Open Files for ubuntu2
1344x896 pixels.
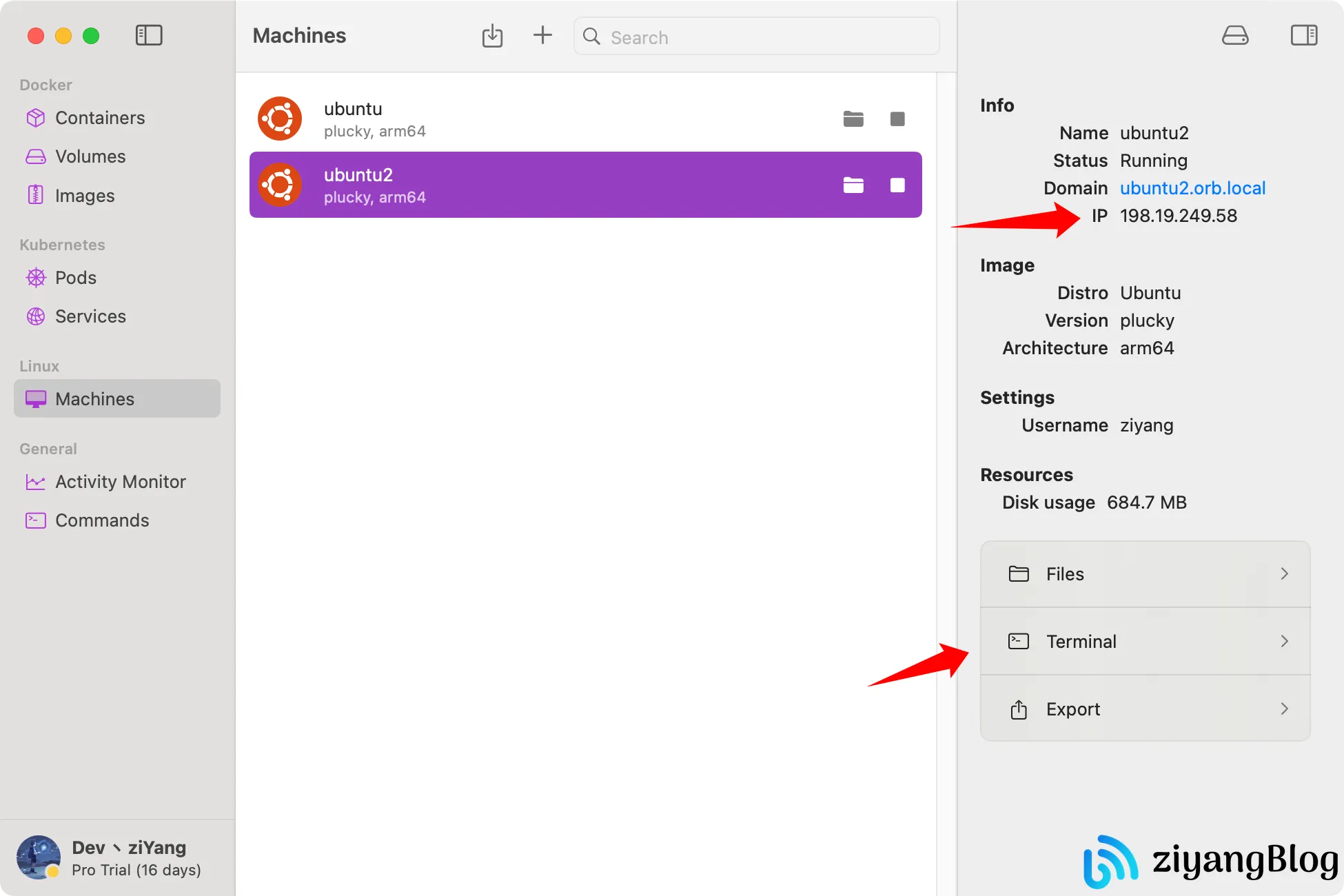click(x=1145, y=574)
